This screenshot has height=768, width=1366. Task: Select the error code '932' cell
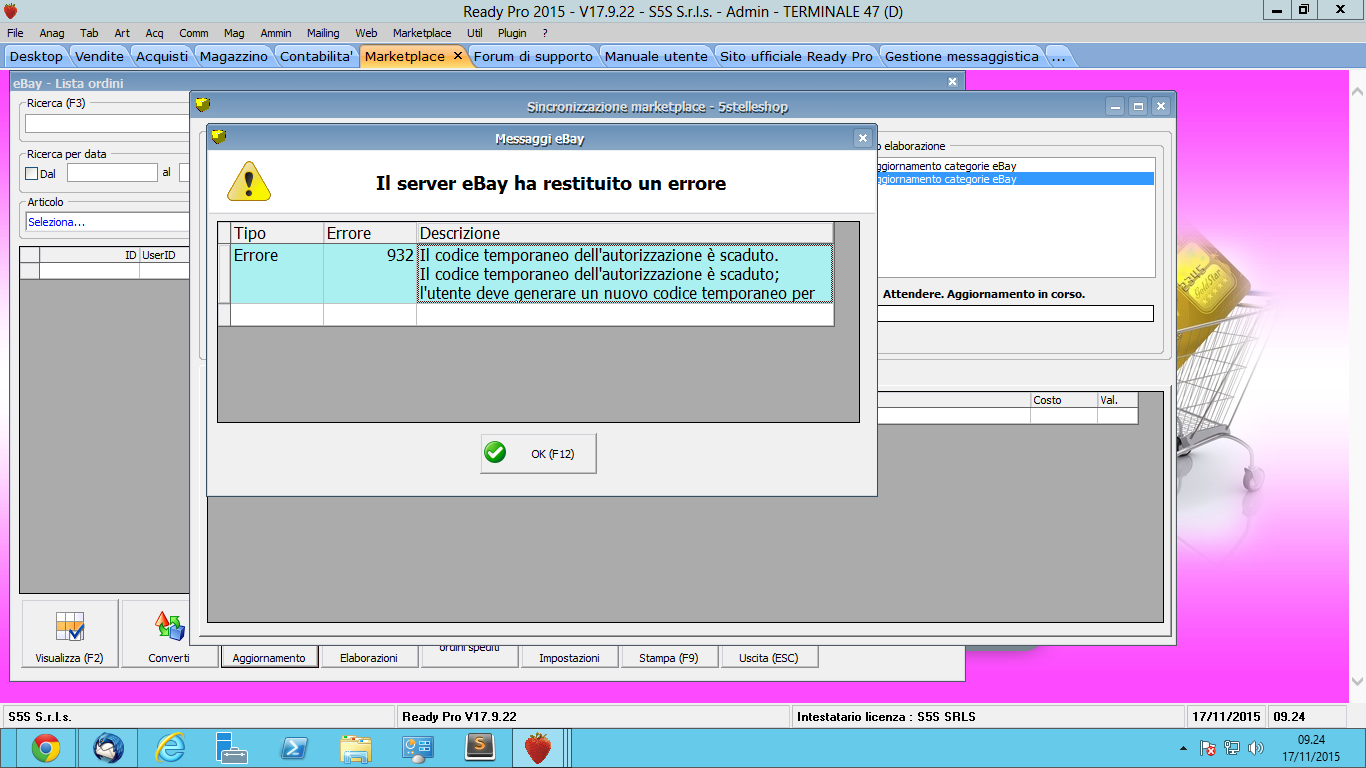pyautogui.click(x=370, y=273)
